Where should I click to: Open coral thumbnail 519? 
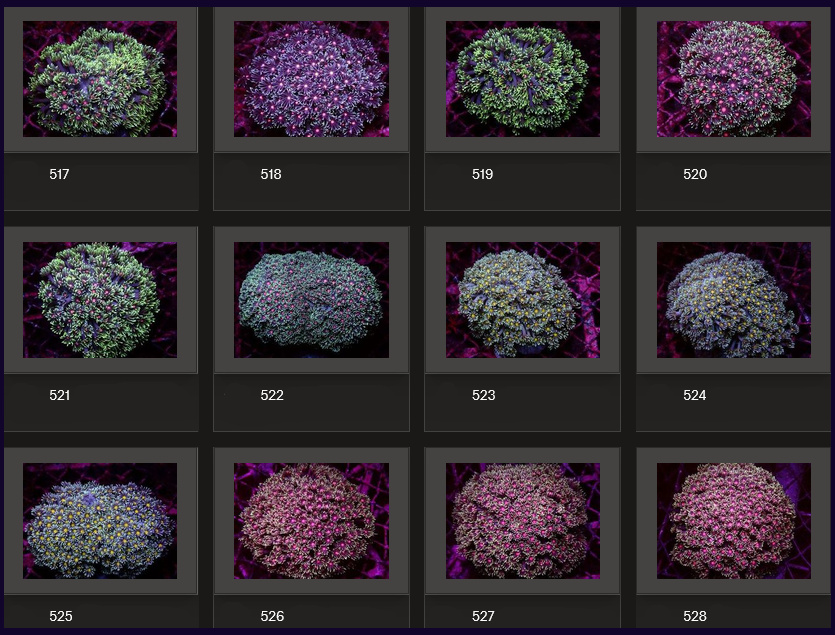(x=522, y=79)
